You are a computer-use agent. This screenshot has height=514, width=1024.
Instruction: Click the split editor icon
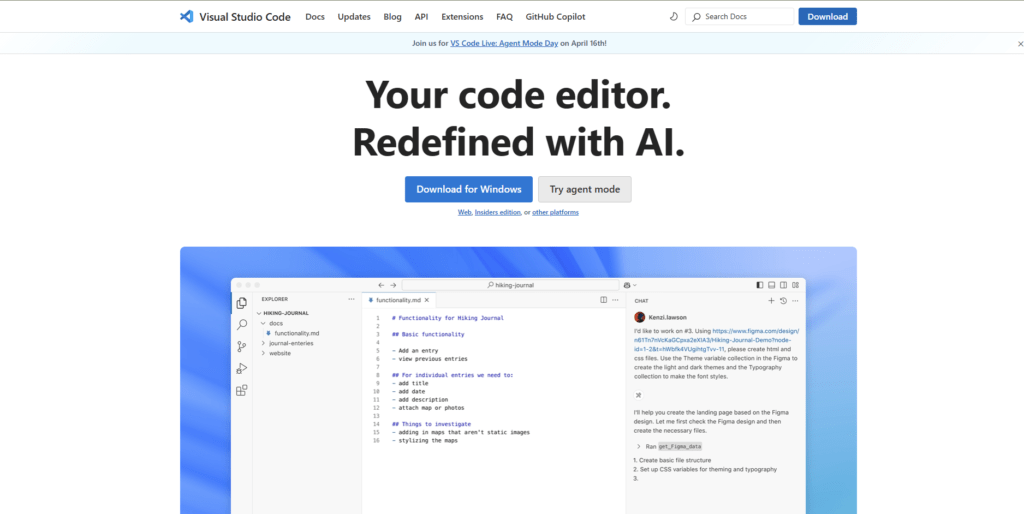603,299
